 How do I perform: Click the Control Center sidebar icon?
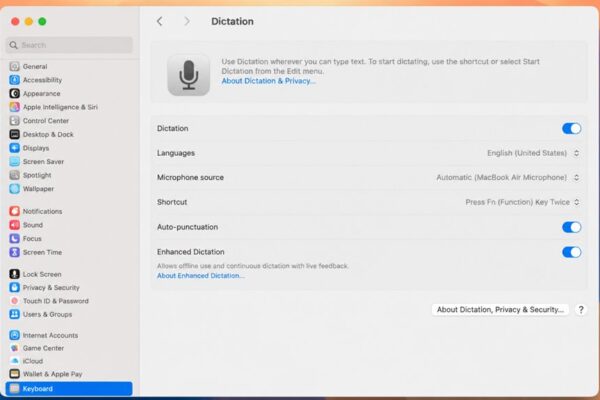point(15,121)
